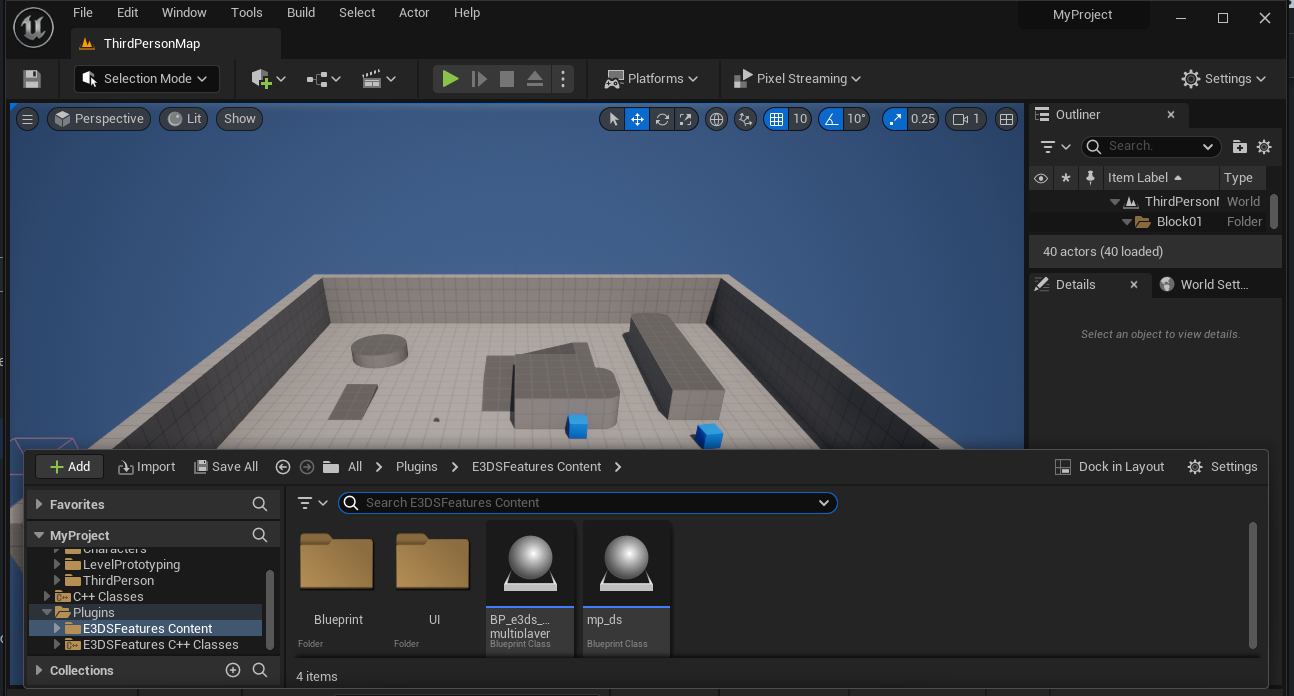The height and width of the screenshot is (696, 1294).
Task: Toggle rotation angle snapping
Action: click(832, 119)
